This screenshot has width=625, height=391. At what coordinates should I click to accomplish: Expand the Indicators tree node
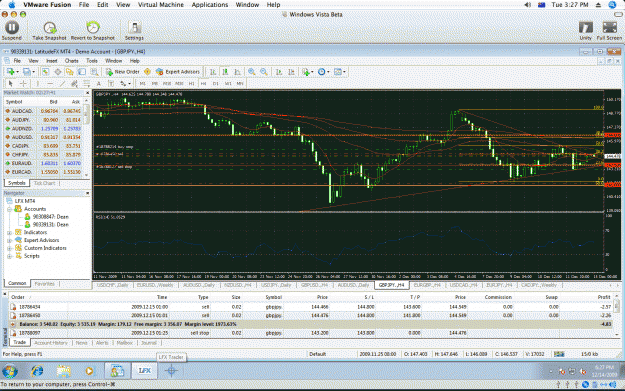(x=10, y=232)
